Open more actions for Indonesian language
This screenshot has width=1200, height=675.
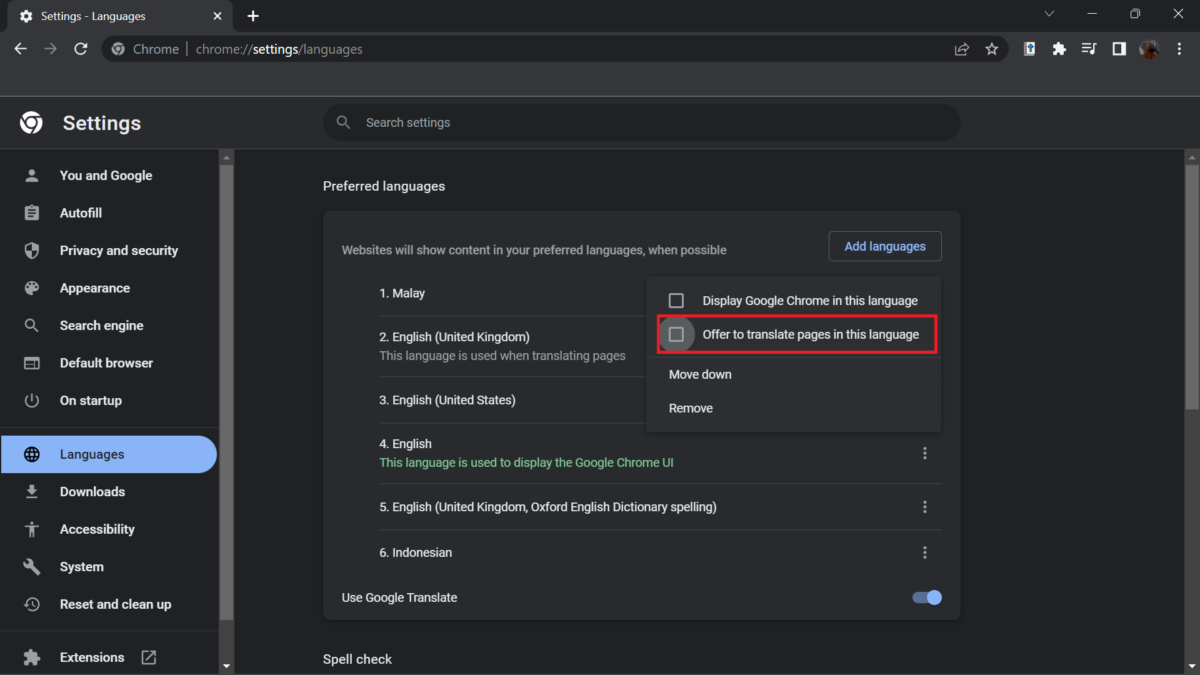[925, 553]
